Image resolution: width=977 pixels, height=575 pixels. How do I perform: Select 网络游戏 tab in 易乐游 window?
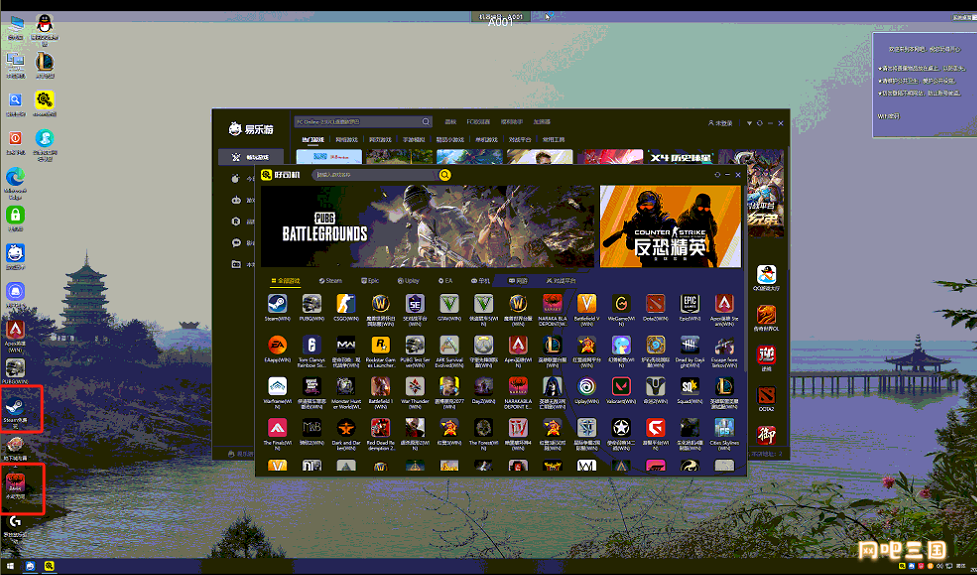(346, 140)
